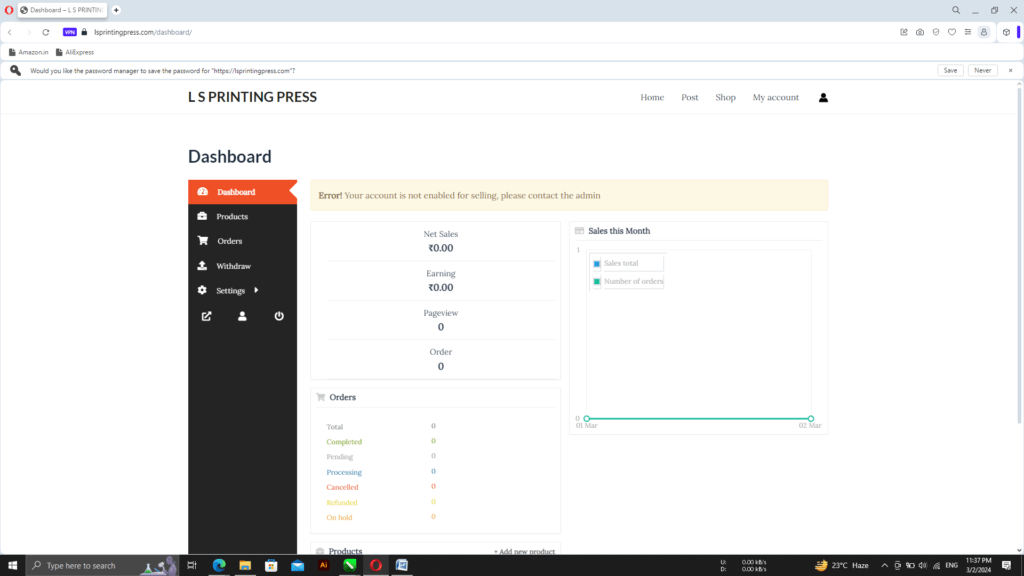Open Task View on the taskbar
The width and height of the screenshot is (1024, 576).
pyautogui.click(x=191, y=566)
